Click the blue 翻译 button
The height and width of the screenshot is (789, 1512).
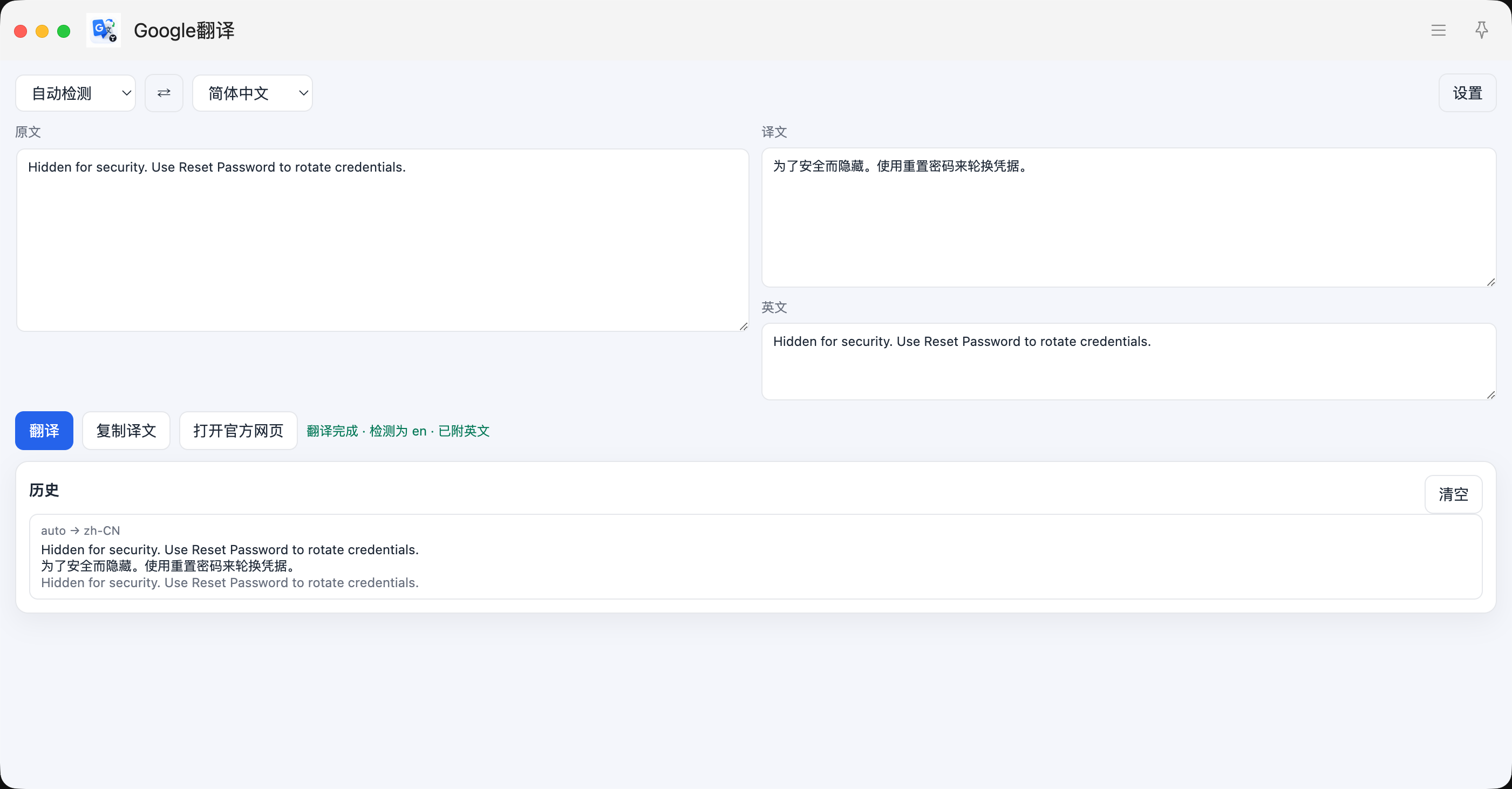click(x=44, y=430)
